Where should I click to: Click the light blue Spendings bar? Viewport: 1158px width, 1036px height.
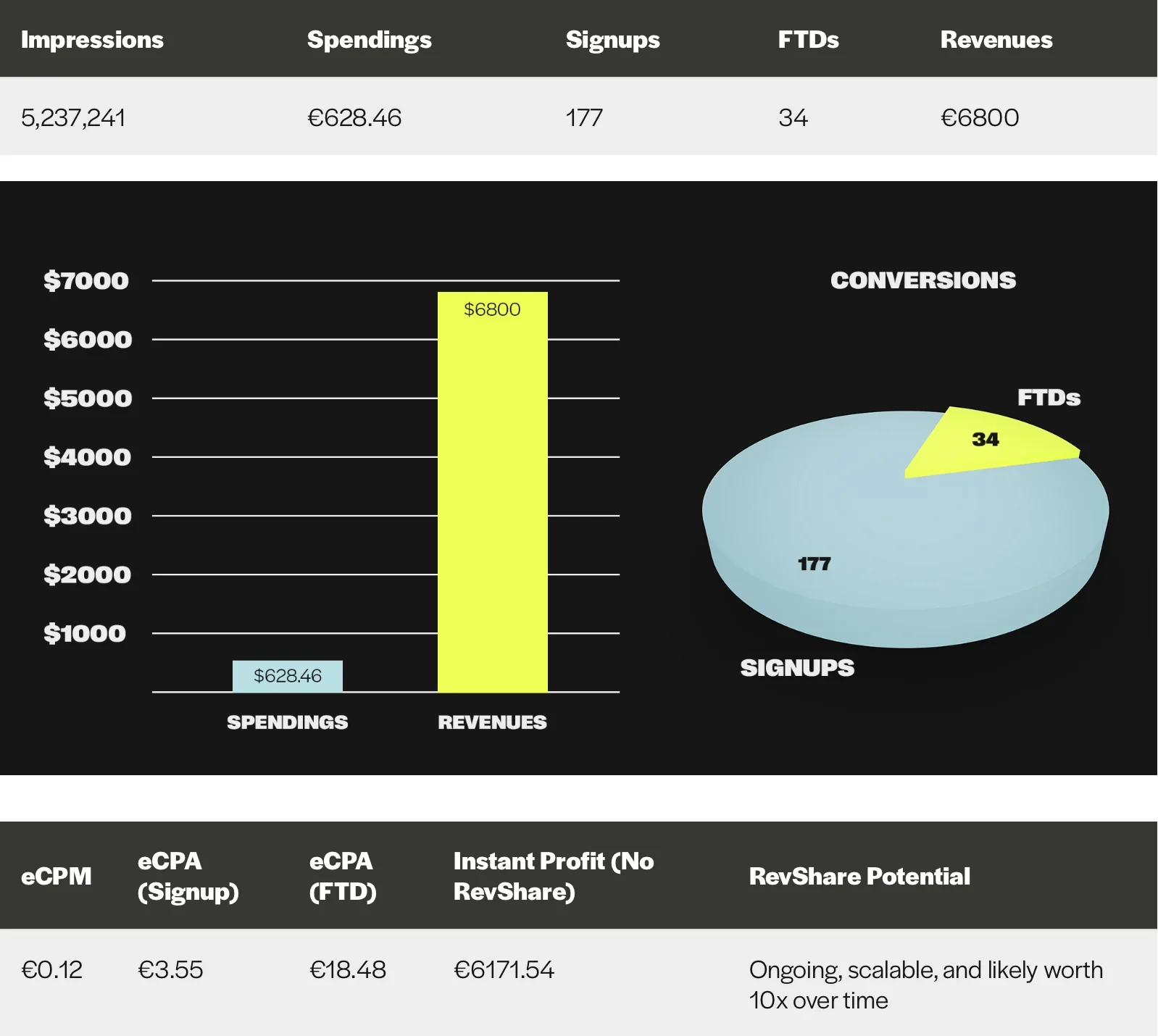[288, 676]
